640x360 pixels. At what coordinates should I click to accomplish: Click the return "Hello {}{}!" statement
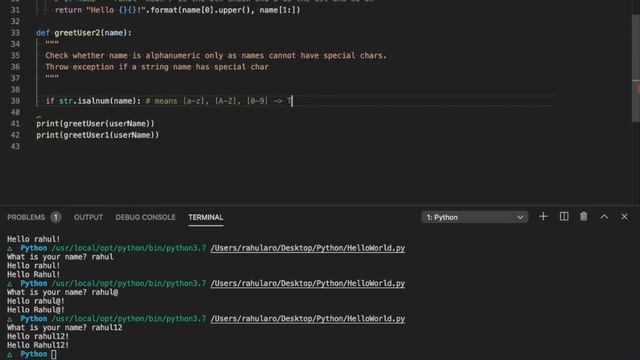pos(178,10)
